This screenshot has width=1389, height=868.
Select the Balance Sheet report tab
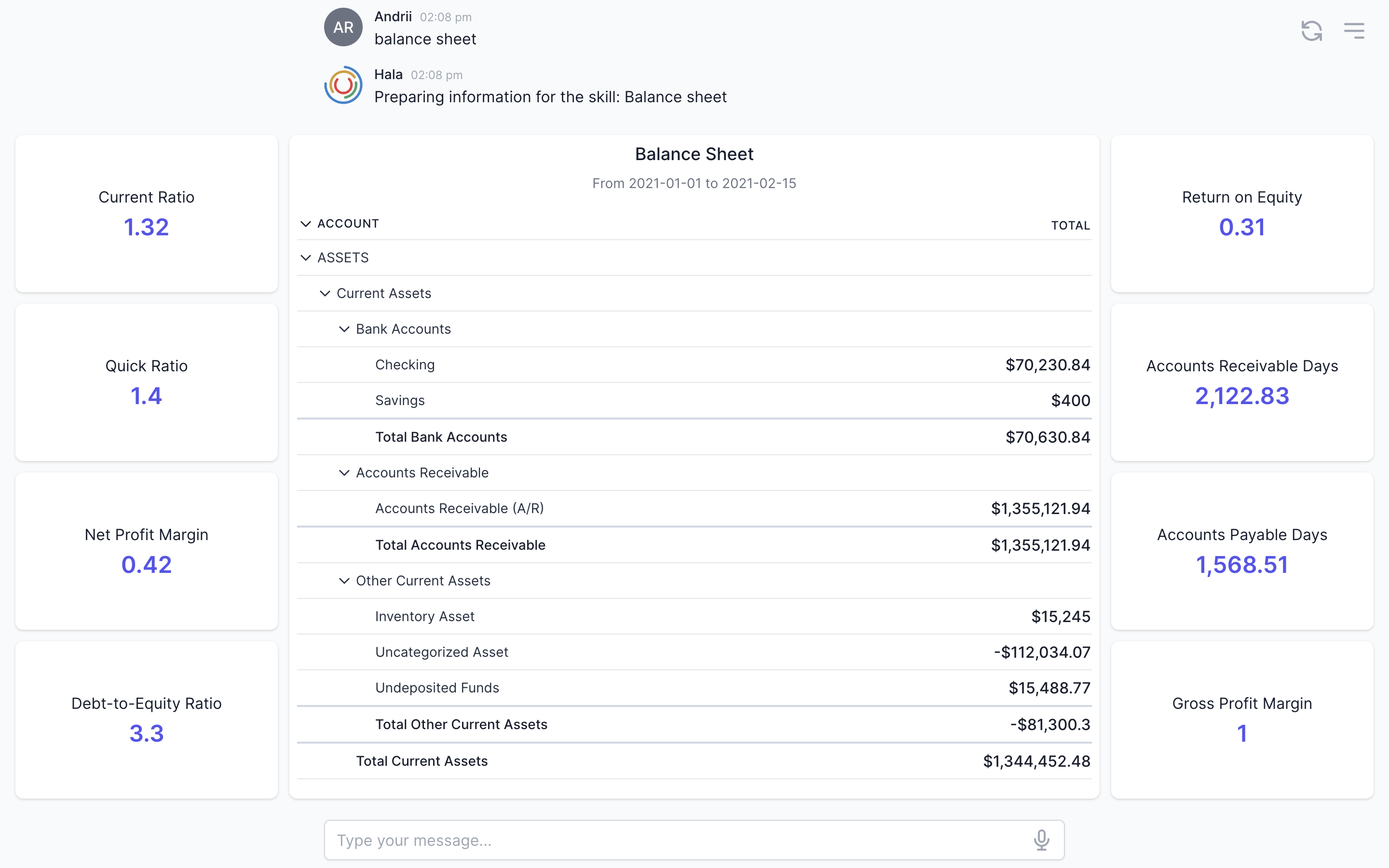pos(694,154)
